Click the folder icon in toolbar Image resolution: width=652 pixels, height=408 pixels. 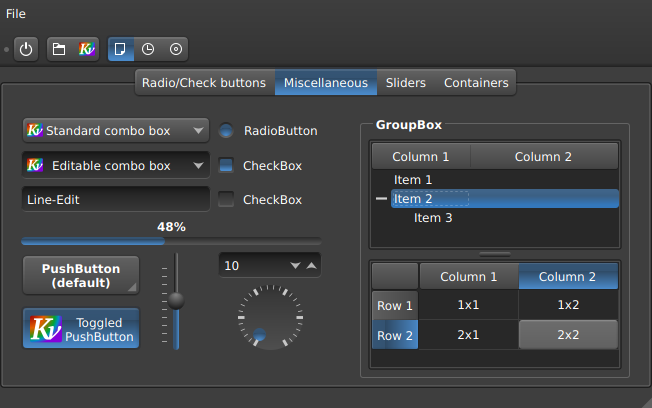click(x=59, y=48)
